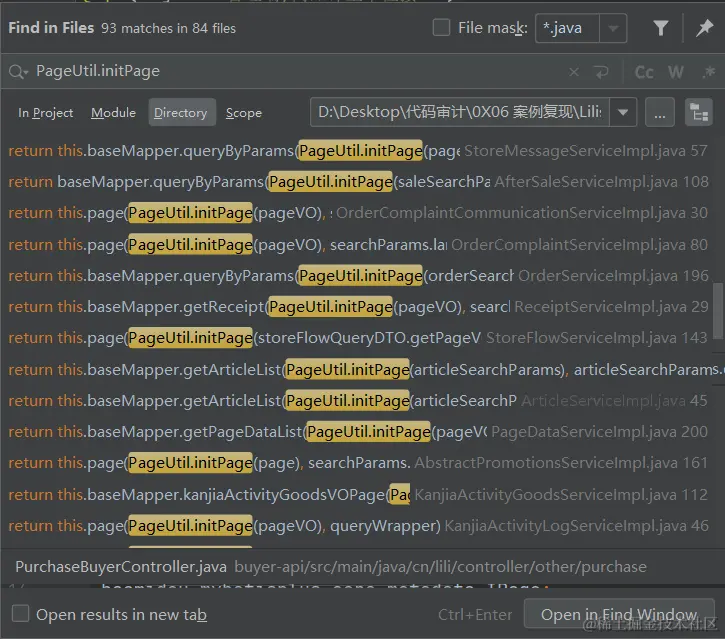Open search history magnifier icon
The image size is (725, 639).
[18, 72]
